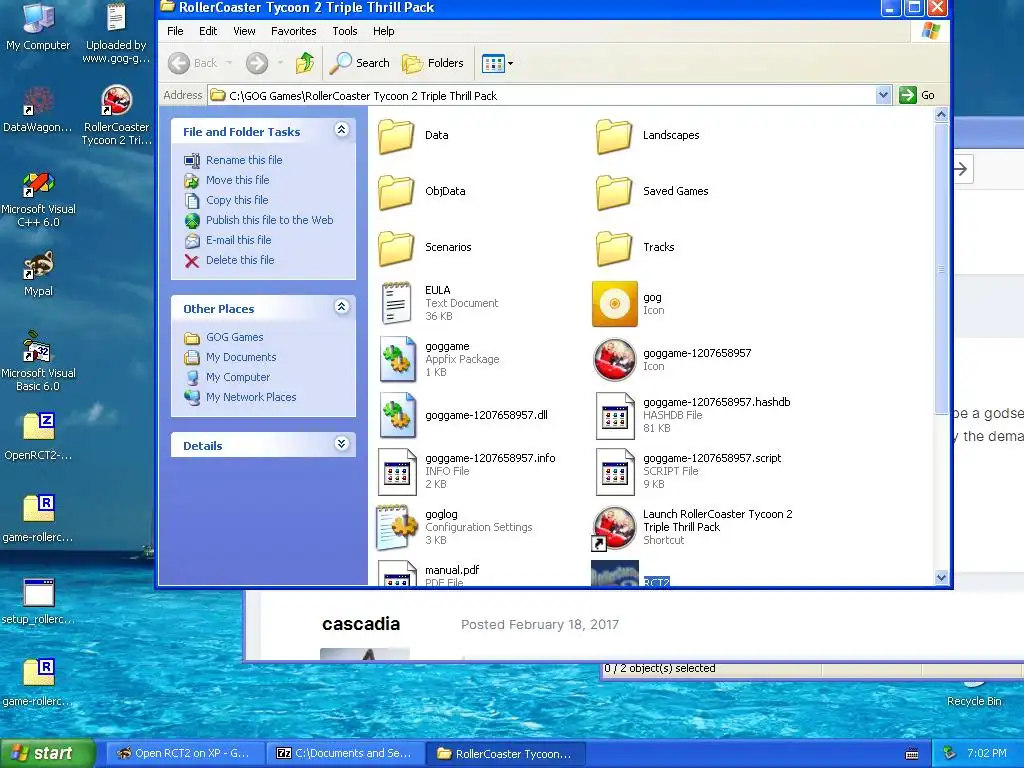Open the Scenarios folder
This screenshot has height=768, width=1024.
pos(424,248)
